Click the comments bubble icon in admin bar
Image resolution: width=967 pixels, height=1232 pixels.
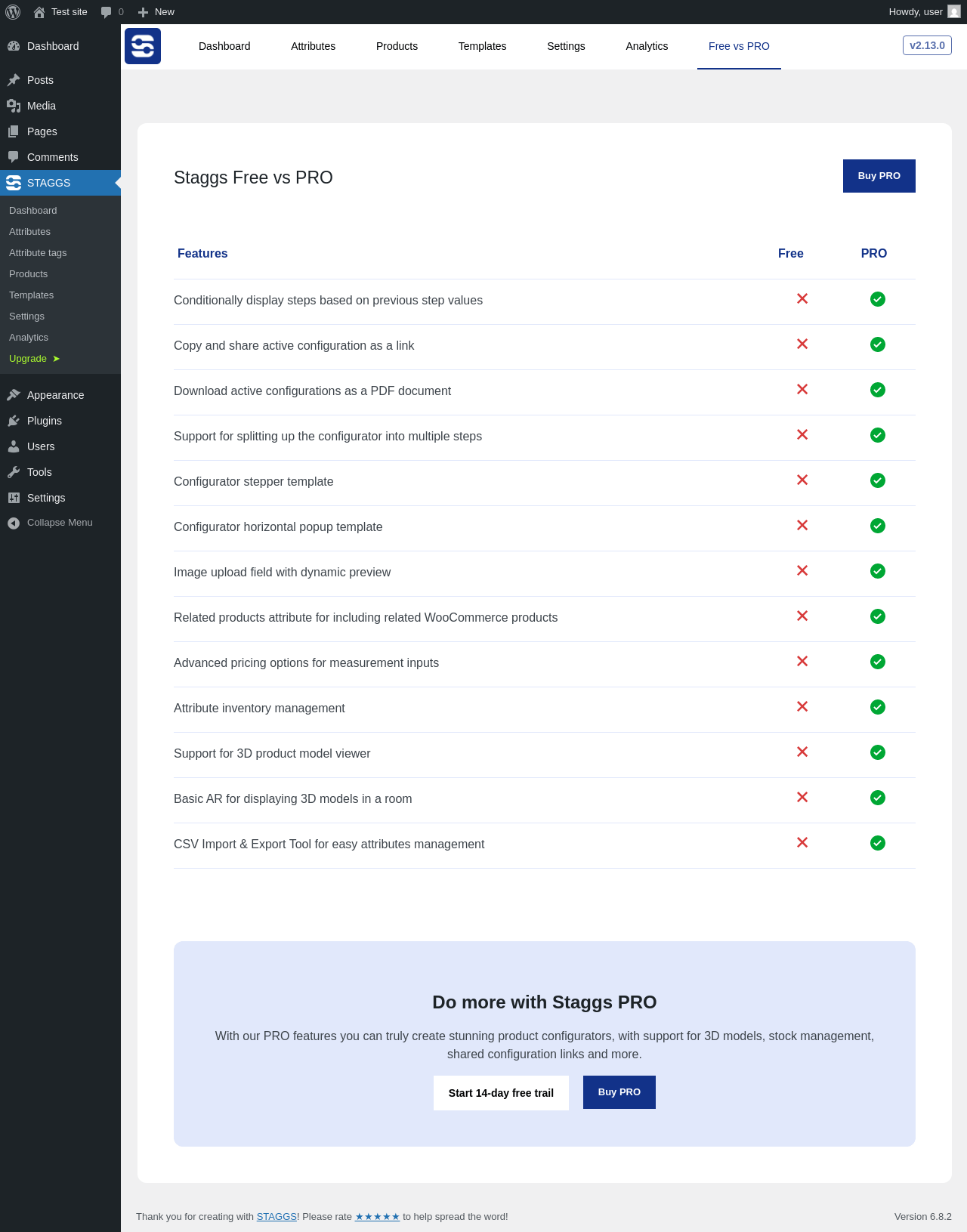[106, 12]
